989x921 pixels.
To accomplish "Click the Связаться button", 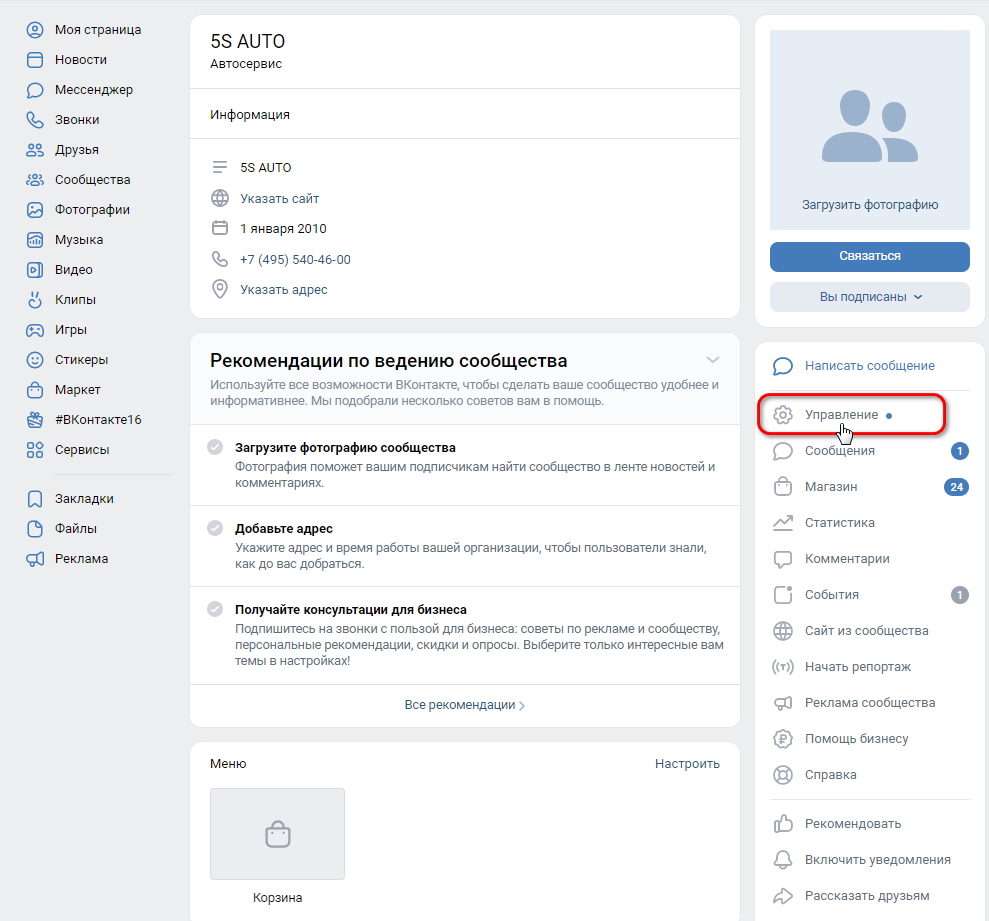I will [870, 257].
